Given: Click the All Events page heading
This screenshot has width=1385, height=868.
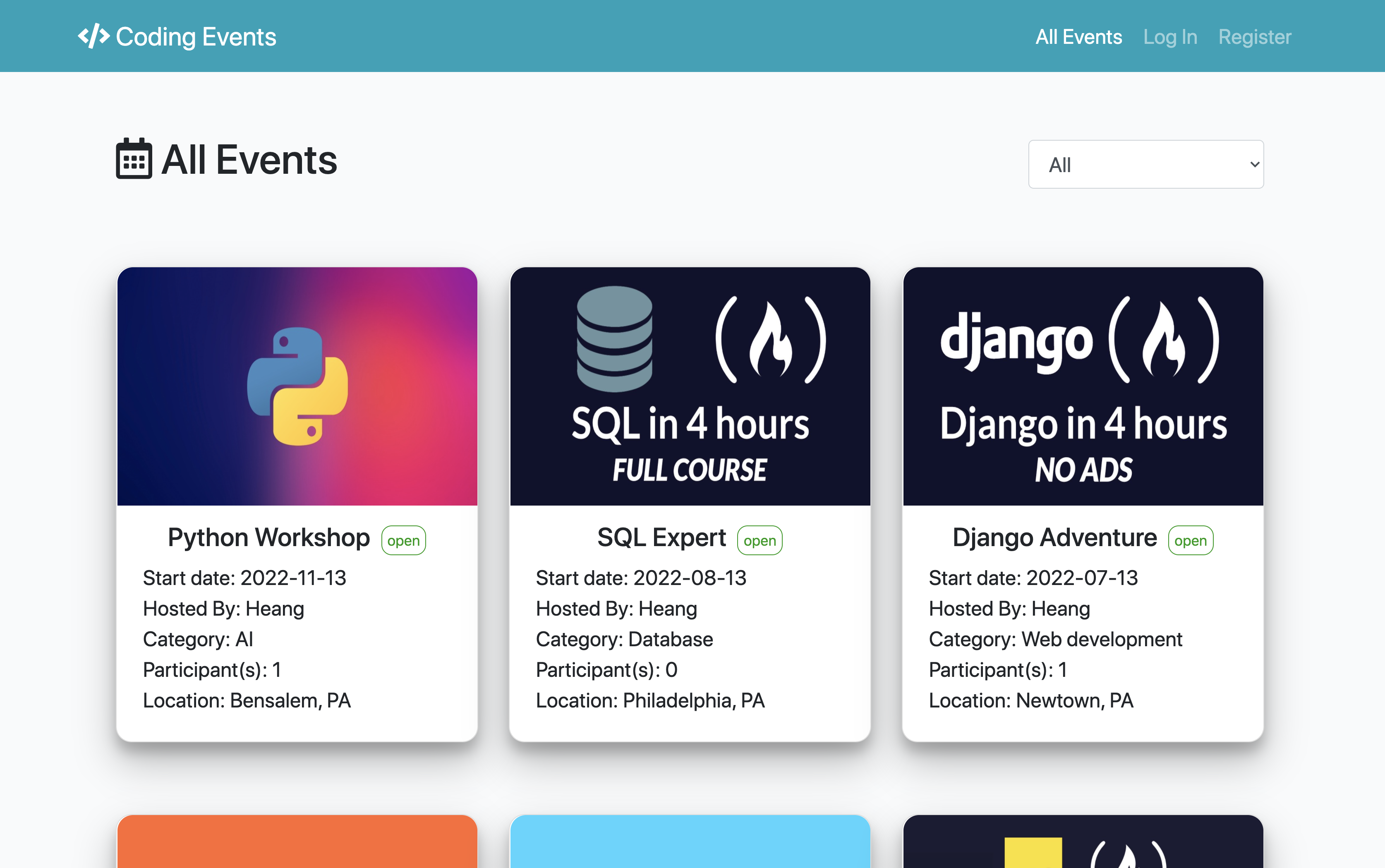Looking at the screenshot, I should click(x=249, y=160).
